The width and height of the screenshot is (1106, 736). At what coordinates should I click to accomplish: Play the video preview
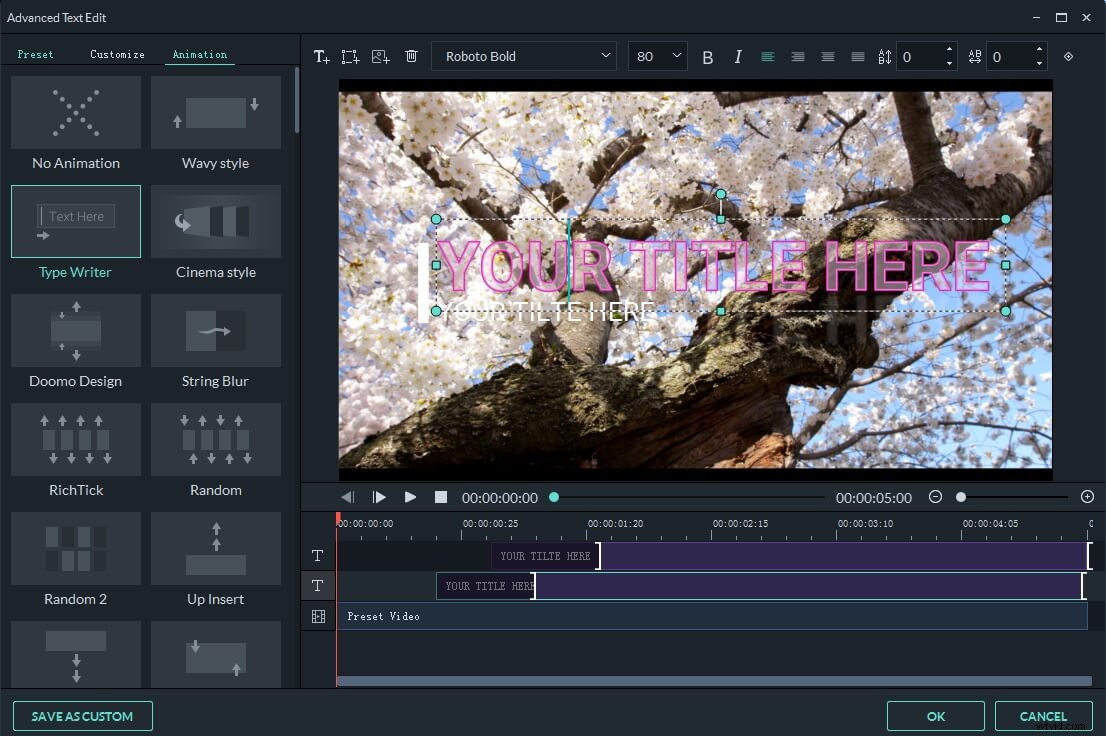[410, 496]
